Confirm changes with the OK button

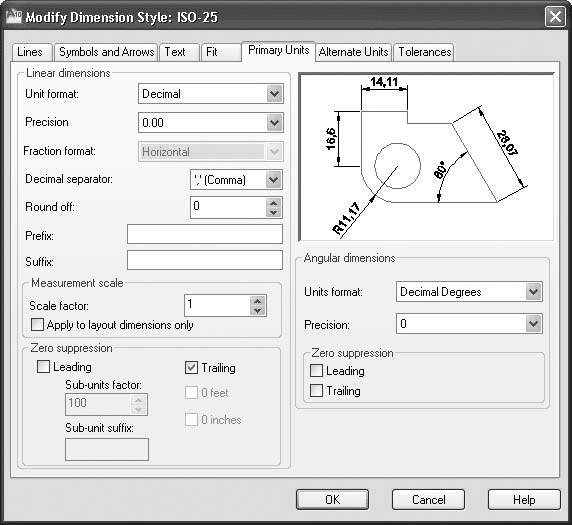point(332,499)
